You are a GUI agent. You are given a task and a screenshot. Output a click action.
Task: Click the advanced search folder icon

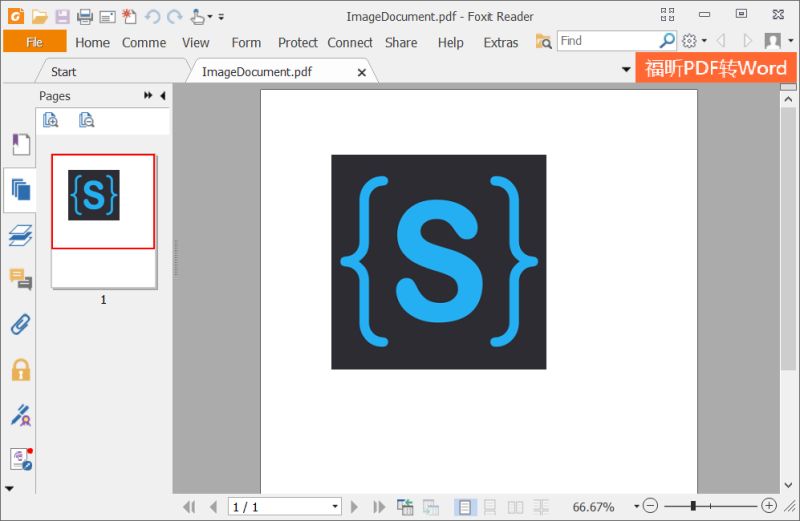[543, 41]
